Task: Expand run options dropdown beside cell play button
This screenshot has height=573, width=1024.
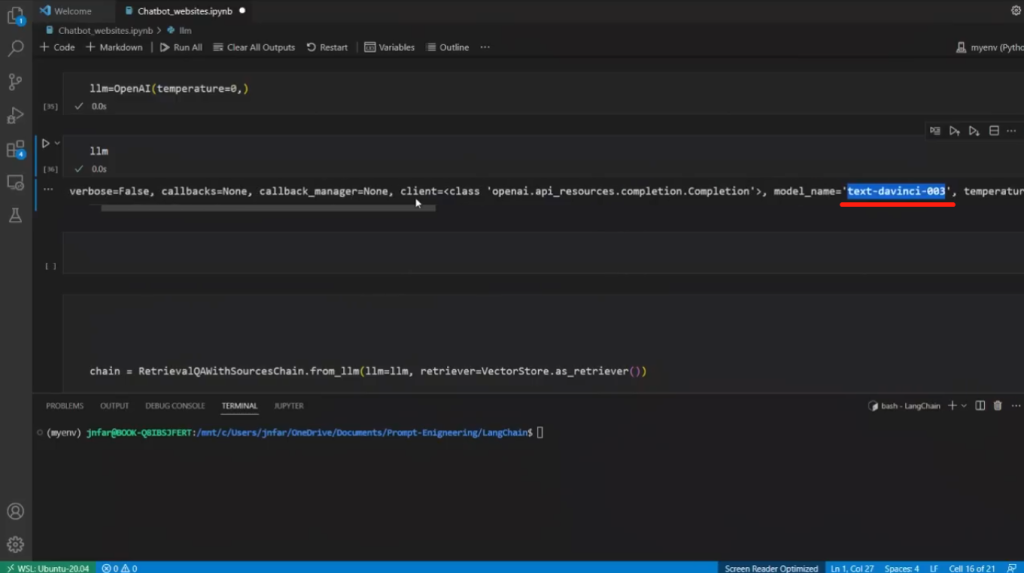Action: 57,144
